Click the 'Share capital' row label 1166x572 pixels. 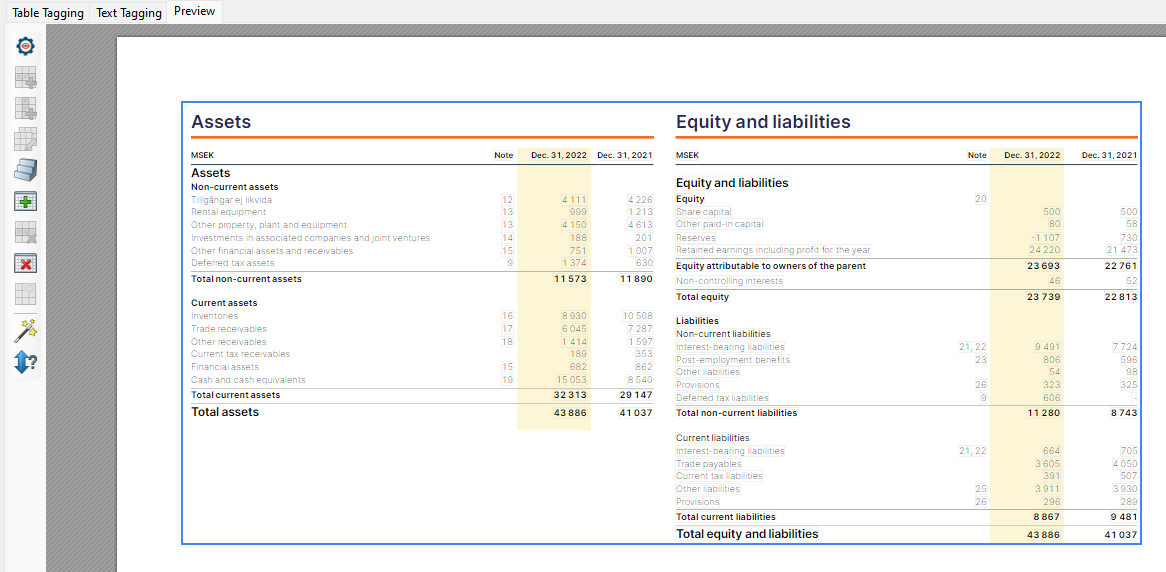pos(703,212)
